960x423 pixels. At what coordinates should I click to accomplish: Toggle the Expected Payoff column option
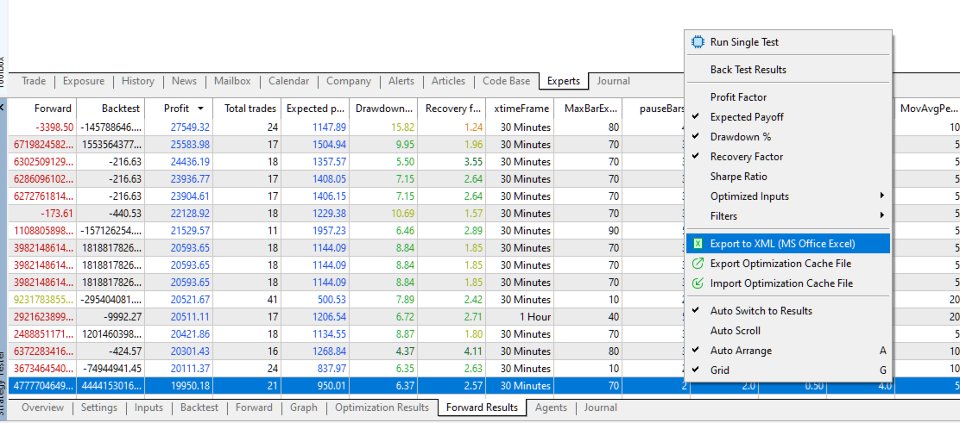point(789,117)
